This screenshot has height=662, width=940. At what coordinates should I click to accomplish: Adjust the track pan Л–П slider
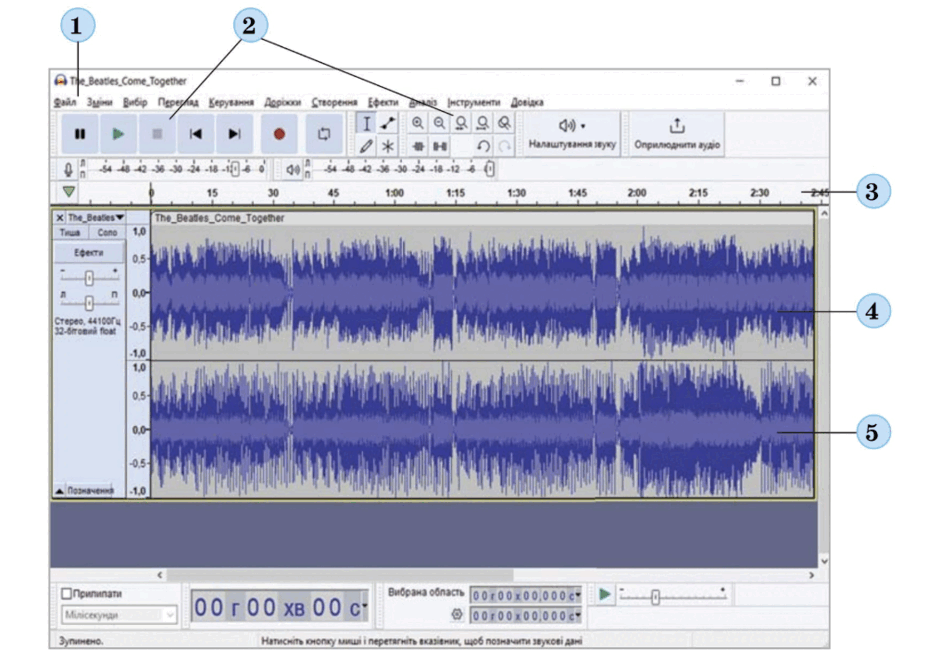point(89,303)
